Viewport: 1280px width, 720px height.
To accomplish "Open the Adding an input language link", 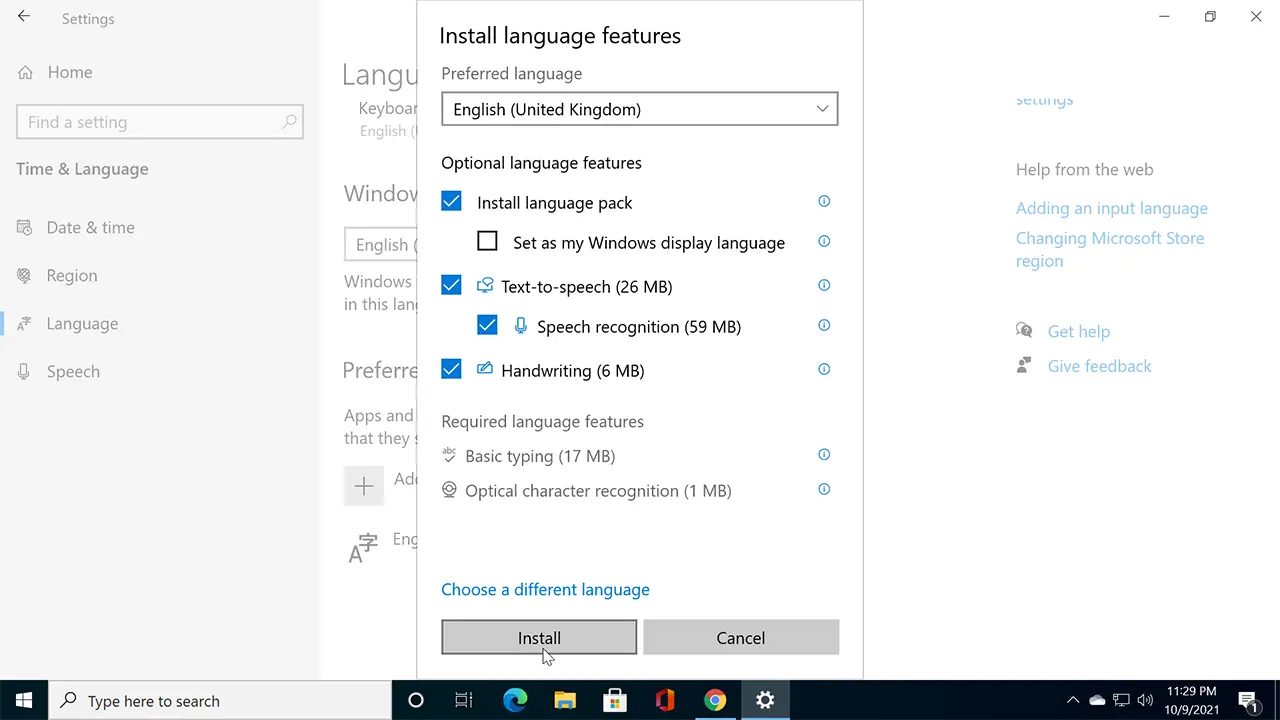I will click(1111, 208).
